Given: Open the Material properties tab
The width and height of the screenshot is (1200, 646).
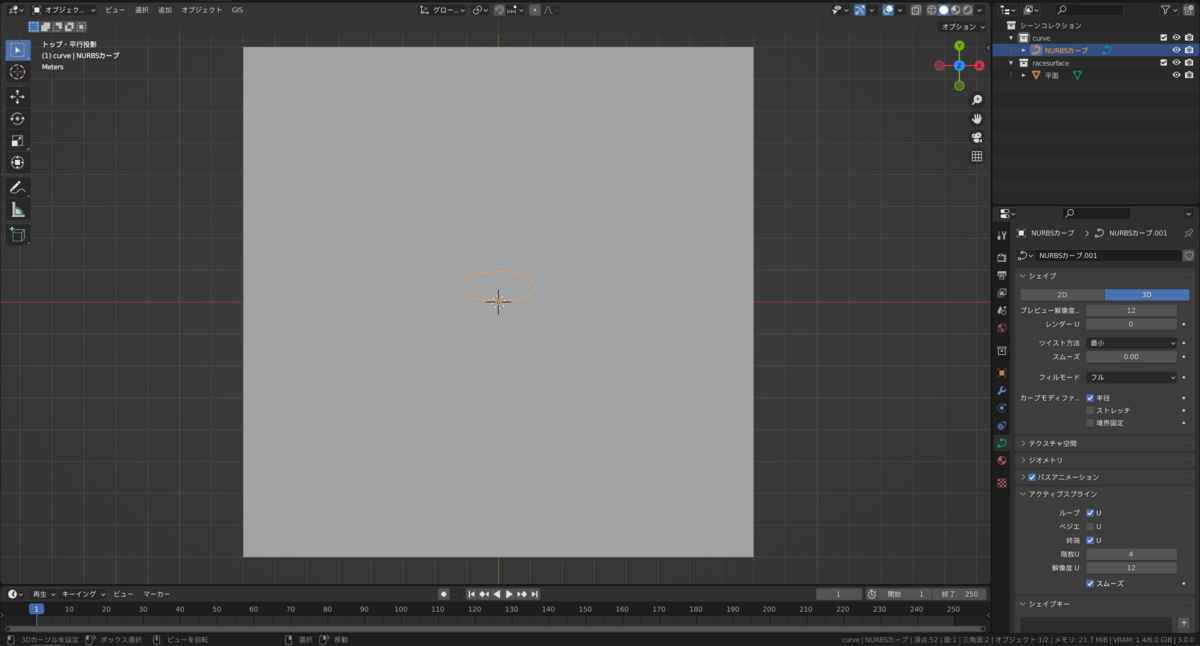Looking at the screenshot, I should (1002, 461).
